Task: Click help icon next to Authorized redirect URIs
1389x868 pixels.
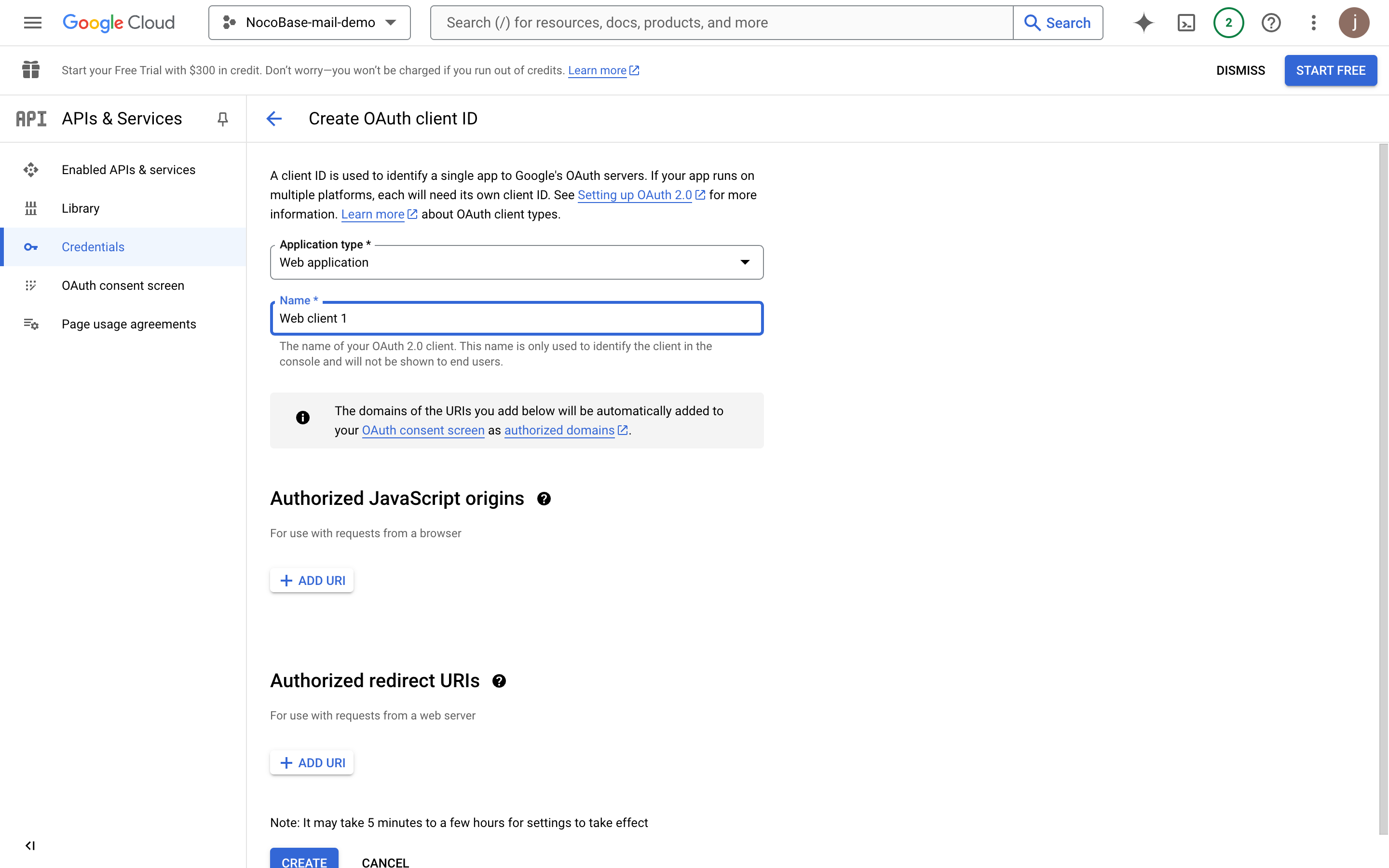Action: [499, 681]
